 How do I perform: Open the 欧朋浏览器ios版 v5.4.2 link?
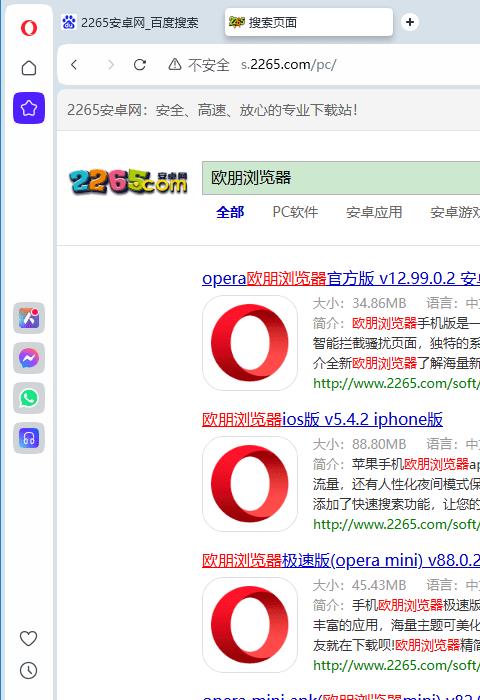tap(322, 419)
